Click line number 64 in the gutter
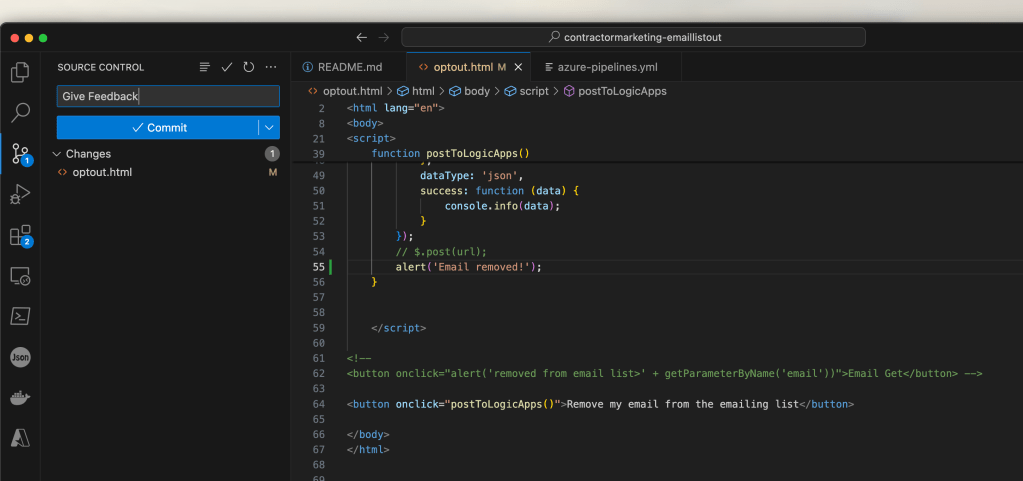Image resolution: width=1023 pixels, height=481 pixels. click(318, 404)
